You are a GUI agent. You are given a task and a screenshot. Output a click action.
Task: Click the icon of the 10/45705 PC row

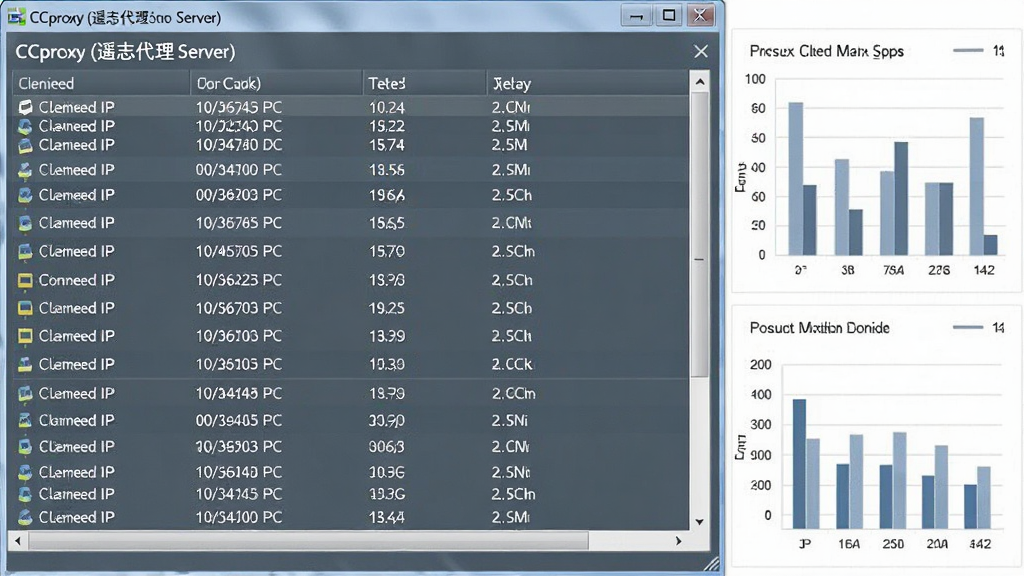point(25,251)
